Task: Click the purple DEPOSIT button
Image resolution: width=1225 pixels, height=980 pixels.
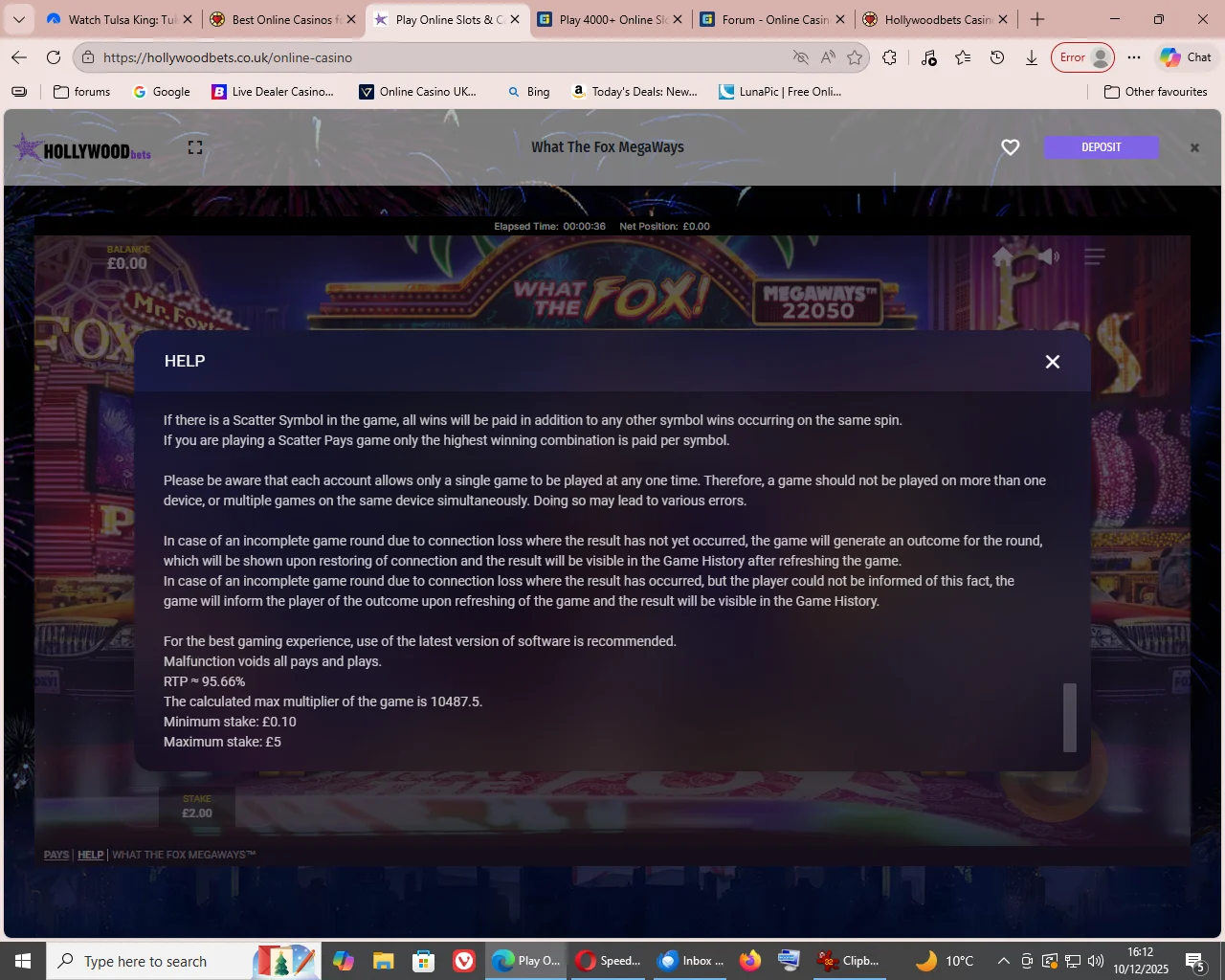Action: tap(1102, 147)
